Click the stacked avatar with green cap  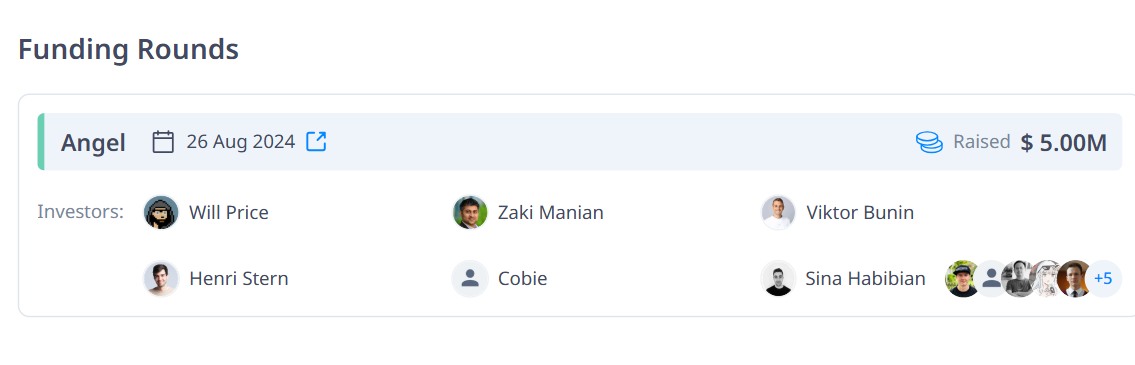coord(961,279)
